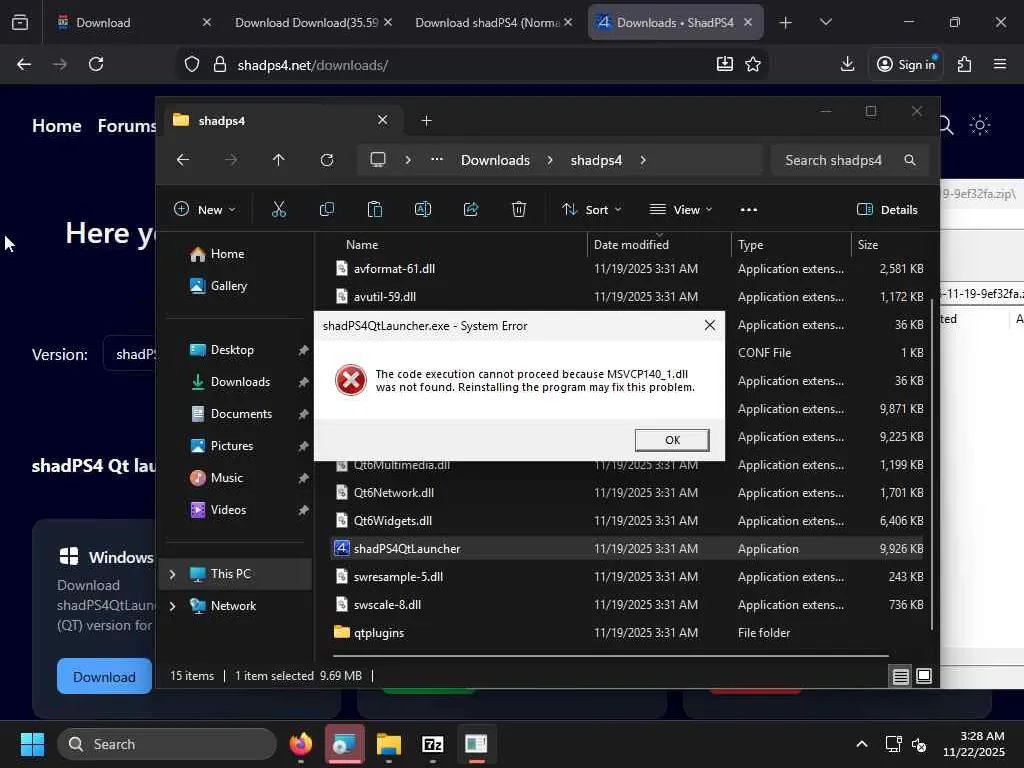The image size is (1024, 768).
Task: Close the System Error dialog with X
Action: pyautogui.click(x=710, y=325)
